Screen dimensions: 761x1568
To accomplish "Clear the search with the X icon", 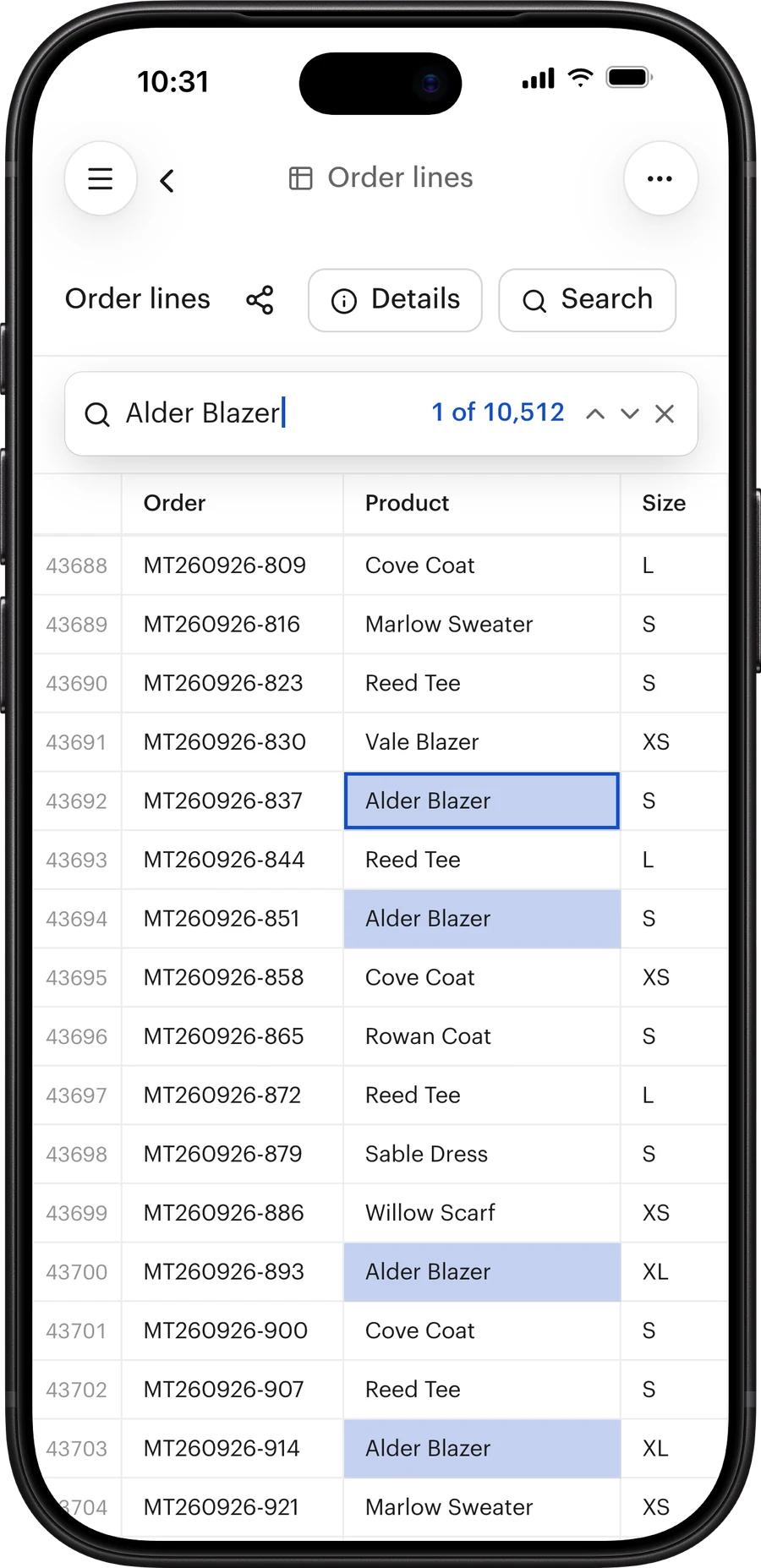I will 665,413.
